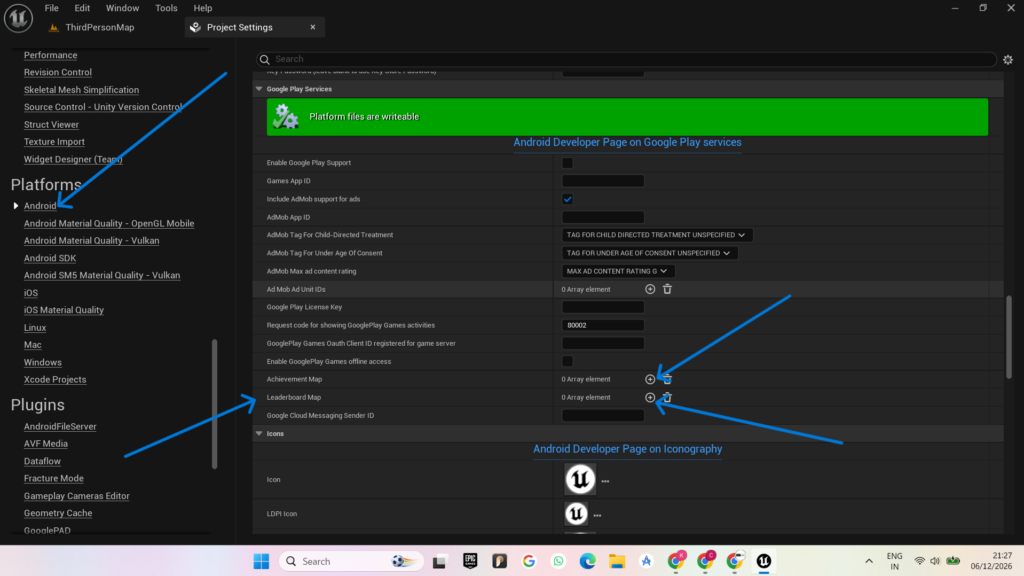This screenshot has height=576, width=1024.
Task: Click the LDPI Icon thumbnail
Action: pyautogui.click(x=576, y=514)
